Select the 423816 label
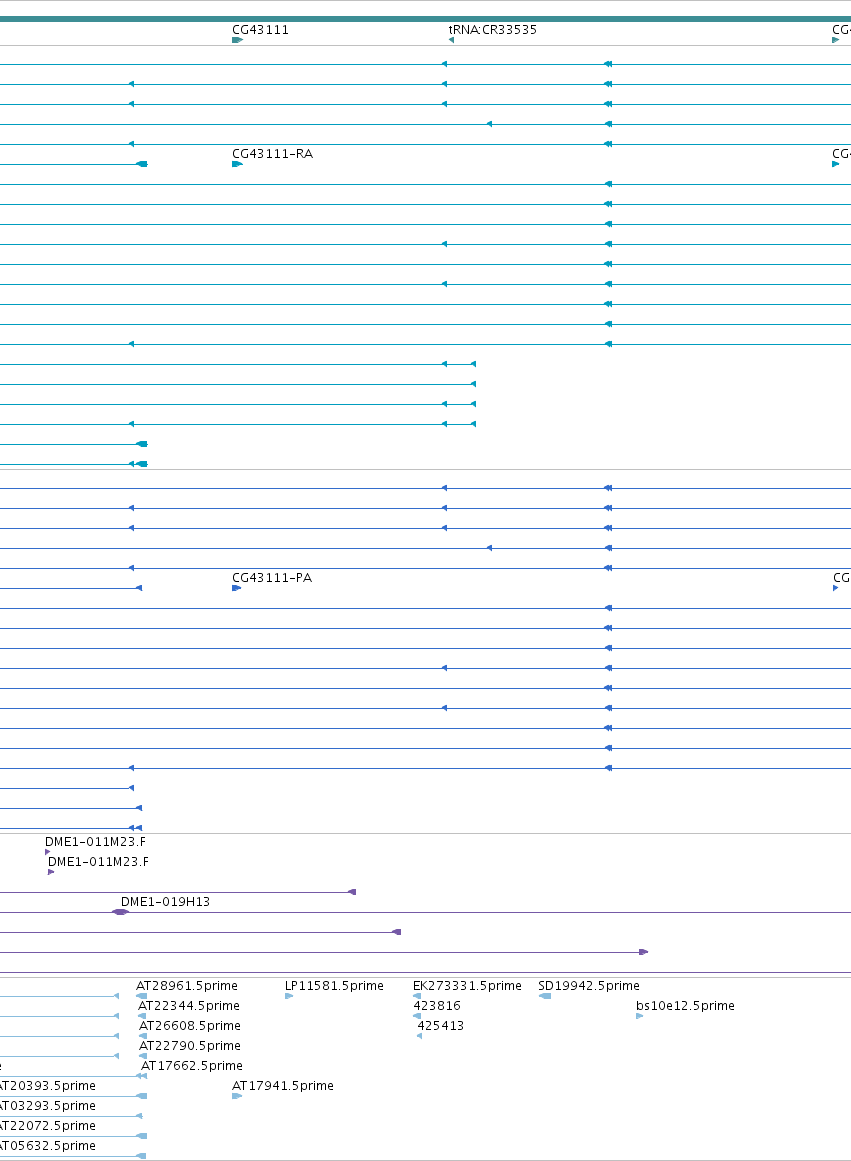Screen dimensions: 851x1161 click(x=437, y=1006)
